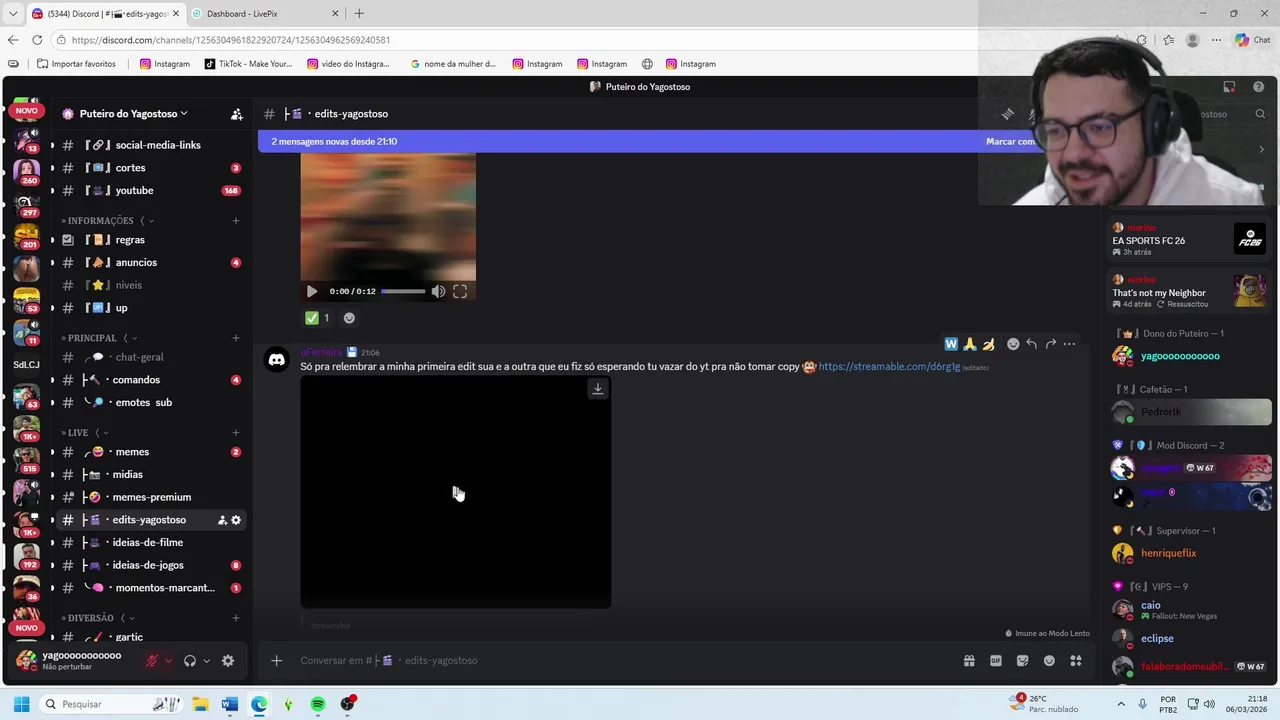The image size is (1280, 720).
Task: Play the 0:12 video attachment
Action: [311, 291]
